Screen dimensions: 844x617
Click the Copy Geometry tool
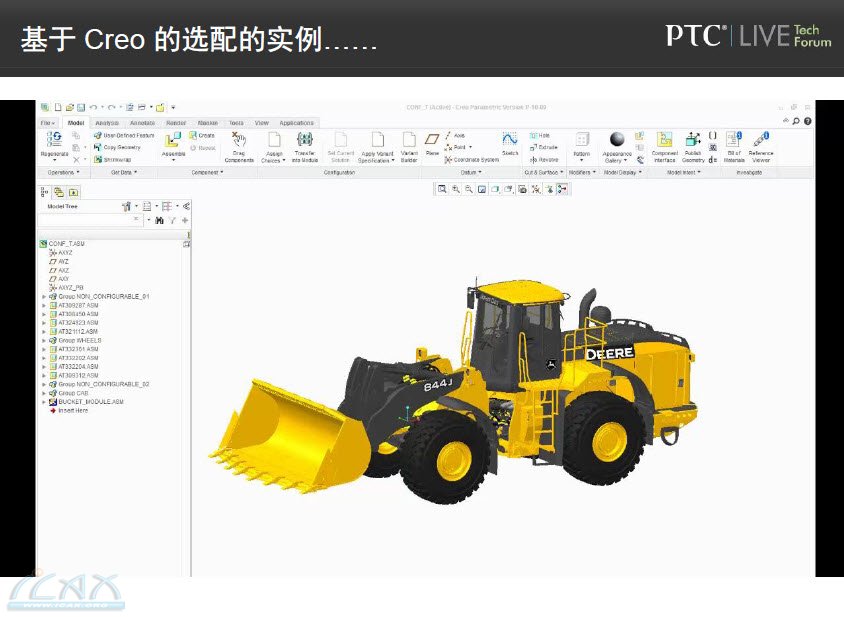(117, 147)
